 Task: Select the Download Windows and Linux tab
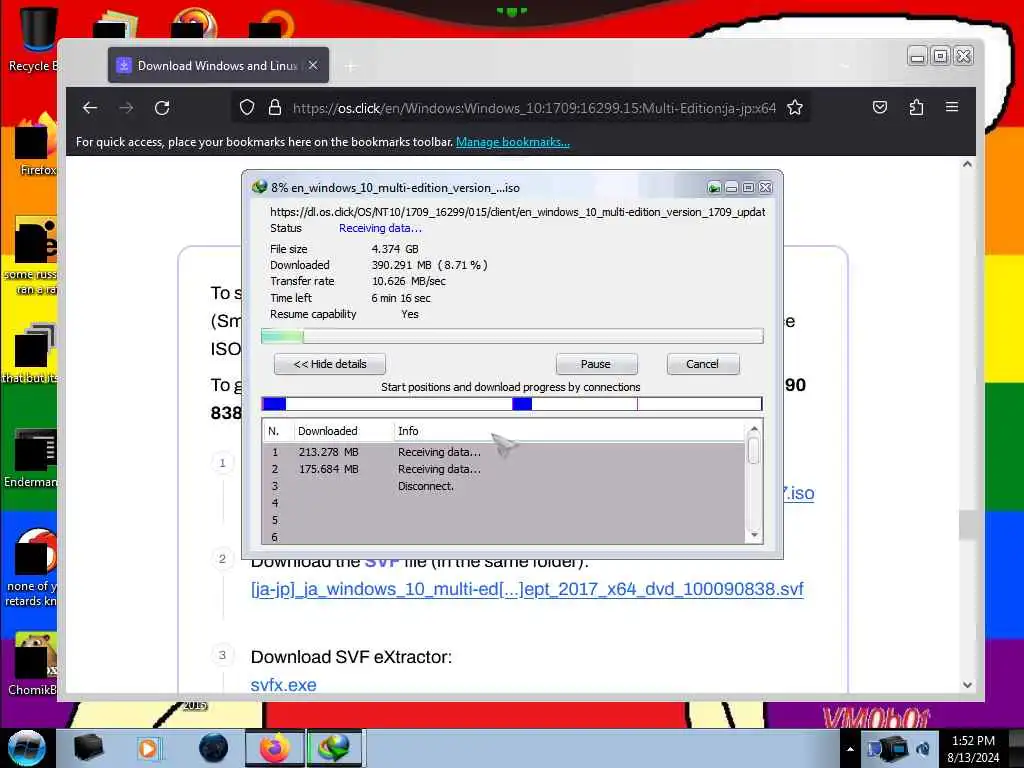tap(218, 65)
